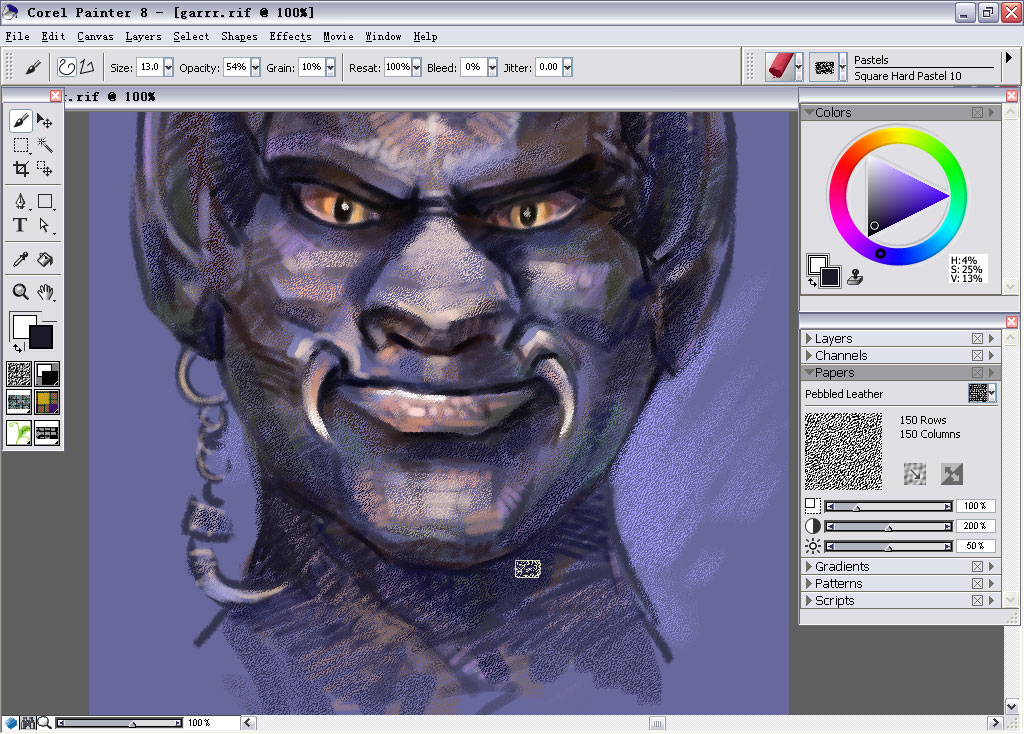Open the Opacity dropdown arrow
The image size is (1024, 734).
pos(255,67)
